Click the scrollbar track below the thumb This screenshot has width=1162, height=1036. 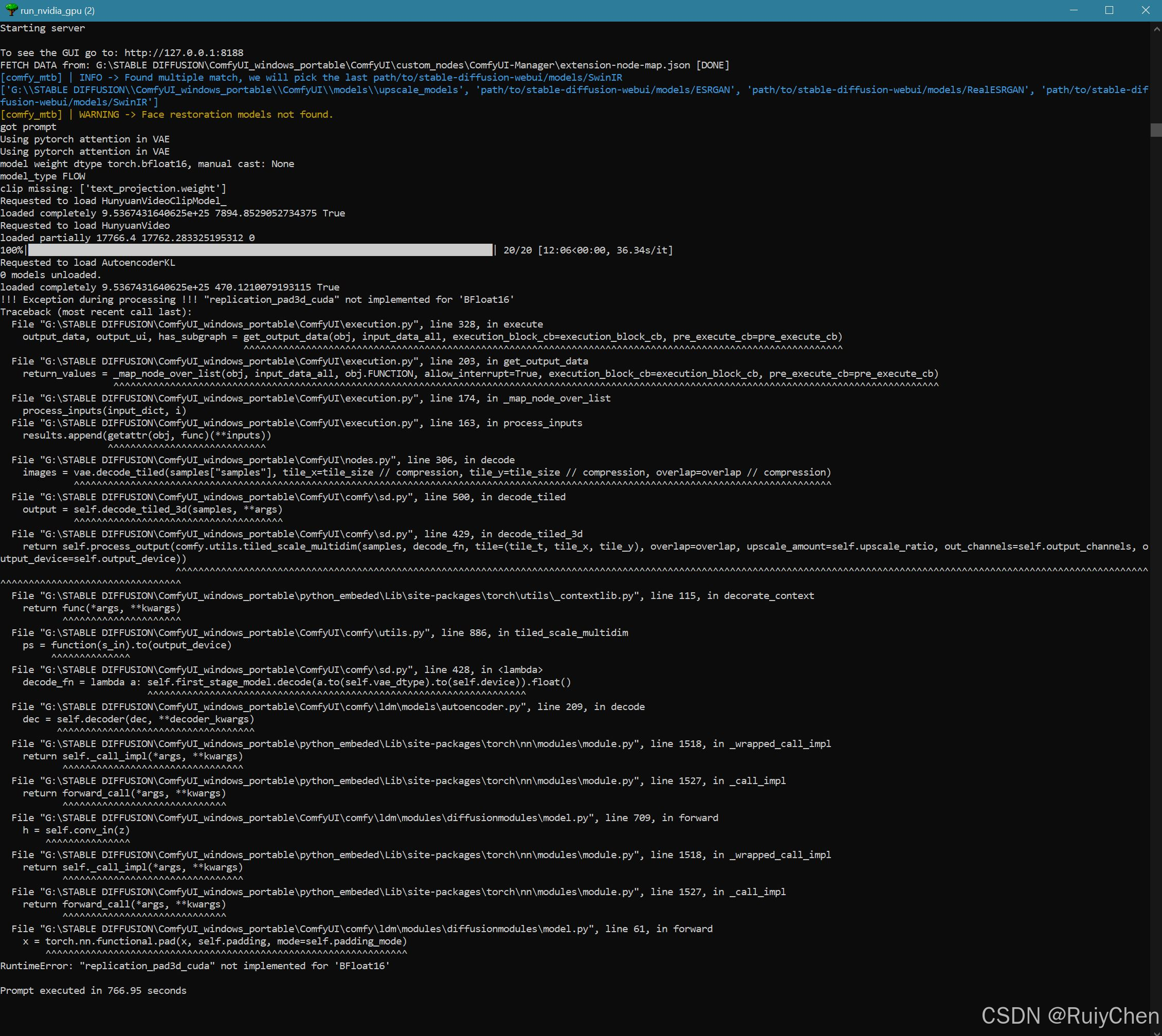[x=1156, y=569]
